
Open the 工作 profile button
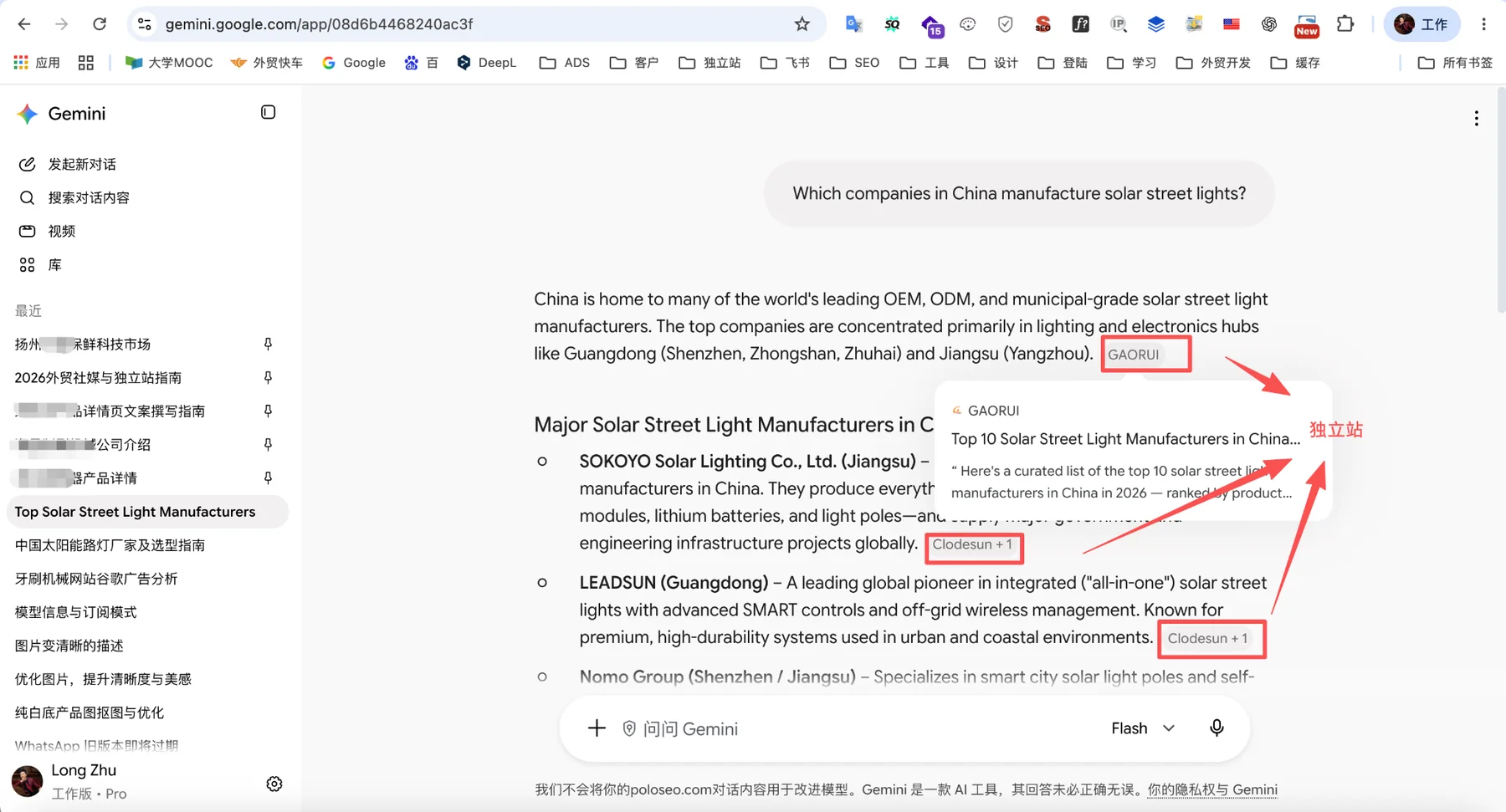[1421, 24]
